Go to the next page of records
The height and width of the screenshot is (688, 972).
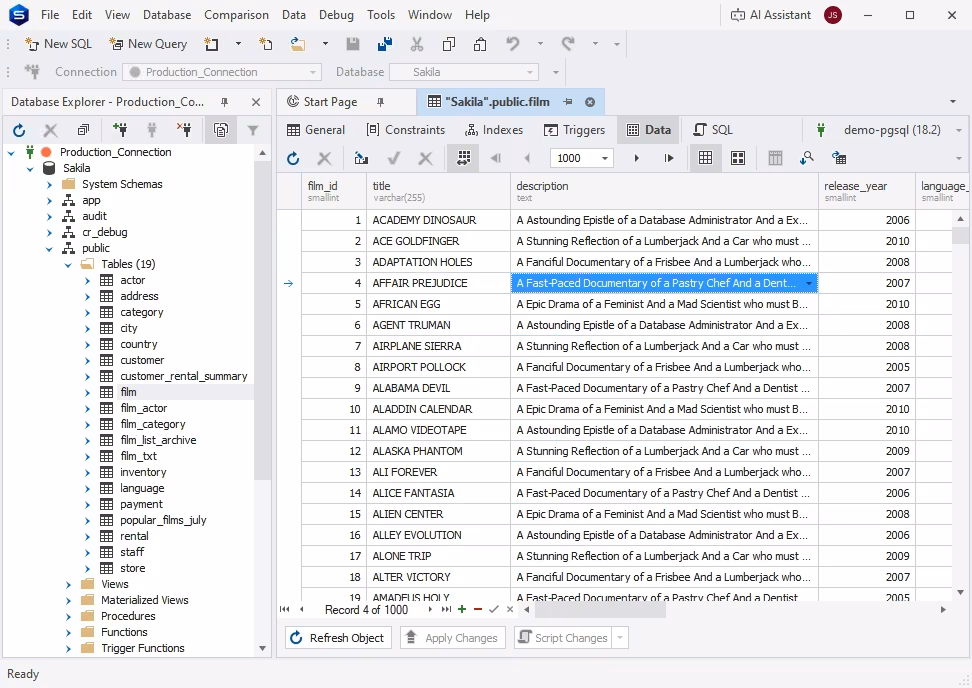tap(637, 159)
